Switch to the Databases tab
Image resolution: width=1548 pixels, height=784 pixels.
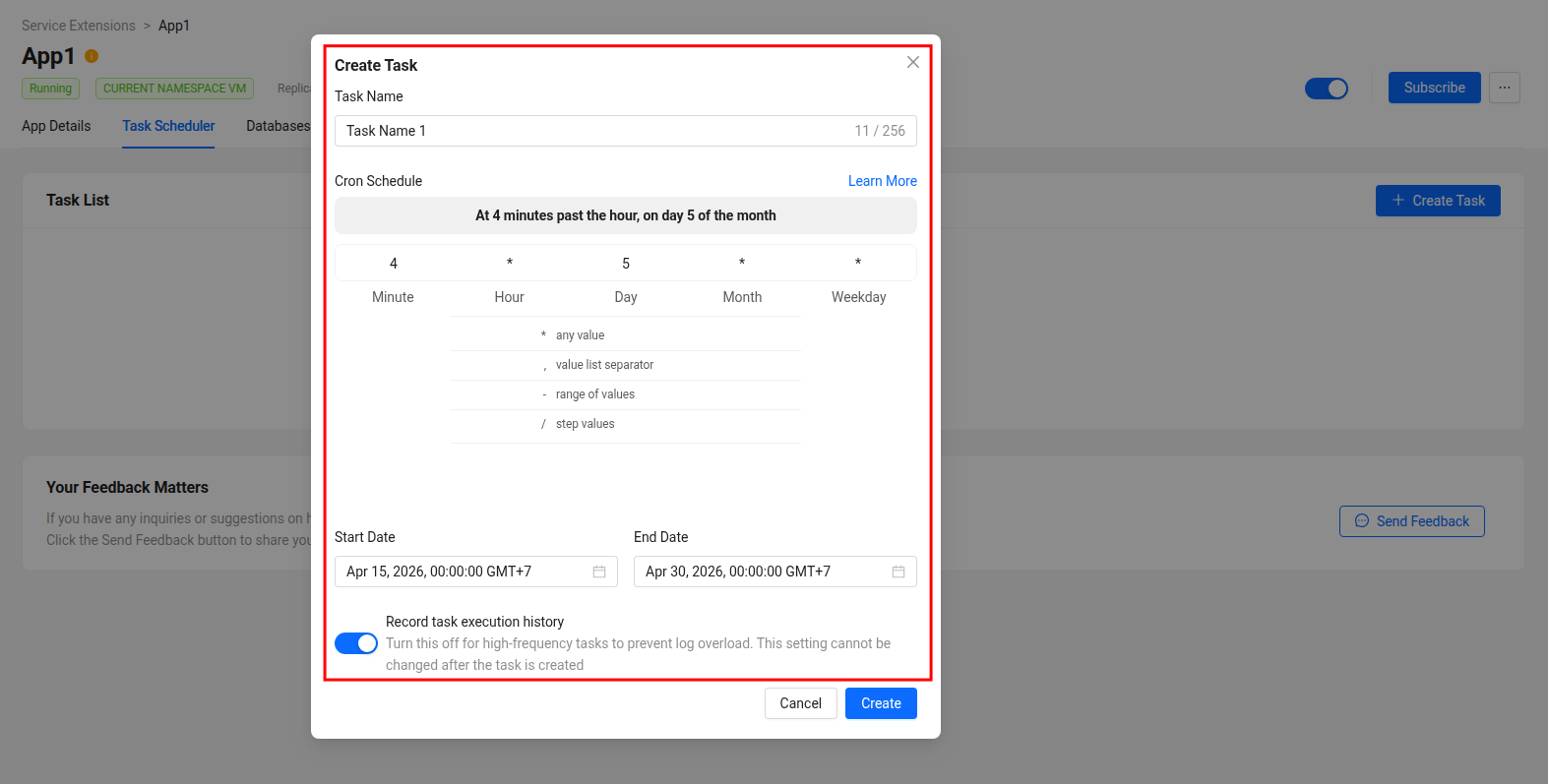pyautogui.click(x=279, y=126)
